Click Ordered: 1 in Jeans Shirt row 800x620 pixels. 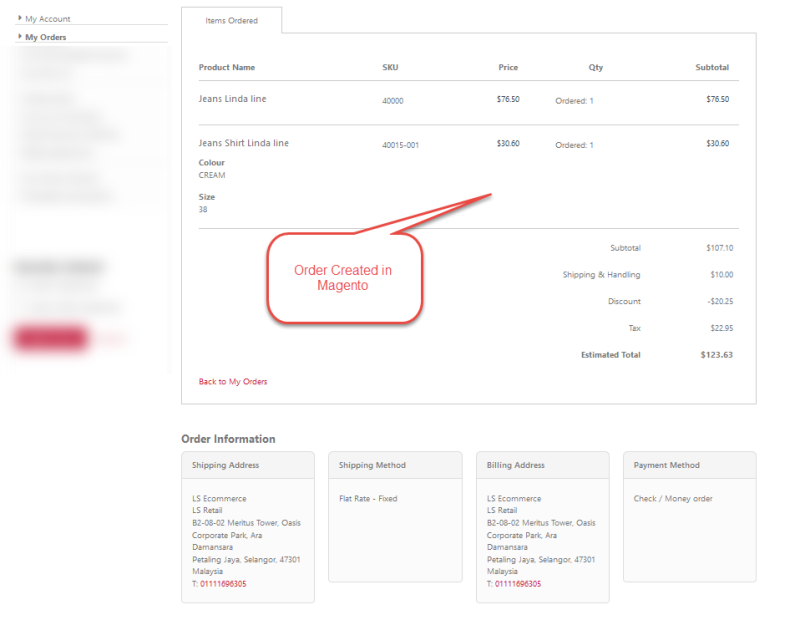pyautogui.click(x=574, y=145)
